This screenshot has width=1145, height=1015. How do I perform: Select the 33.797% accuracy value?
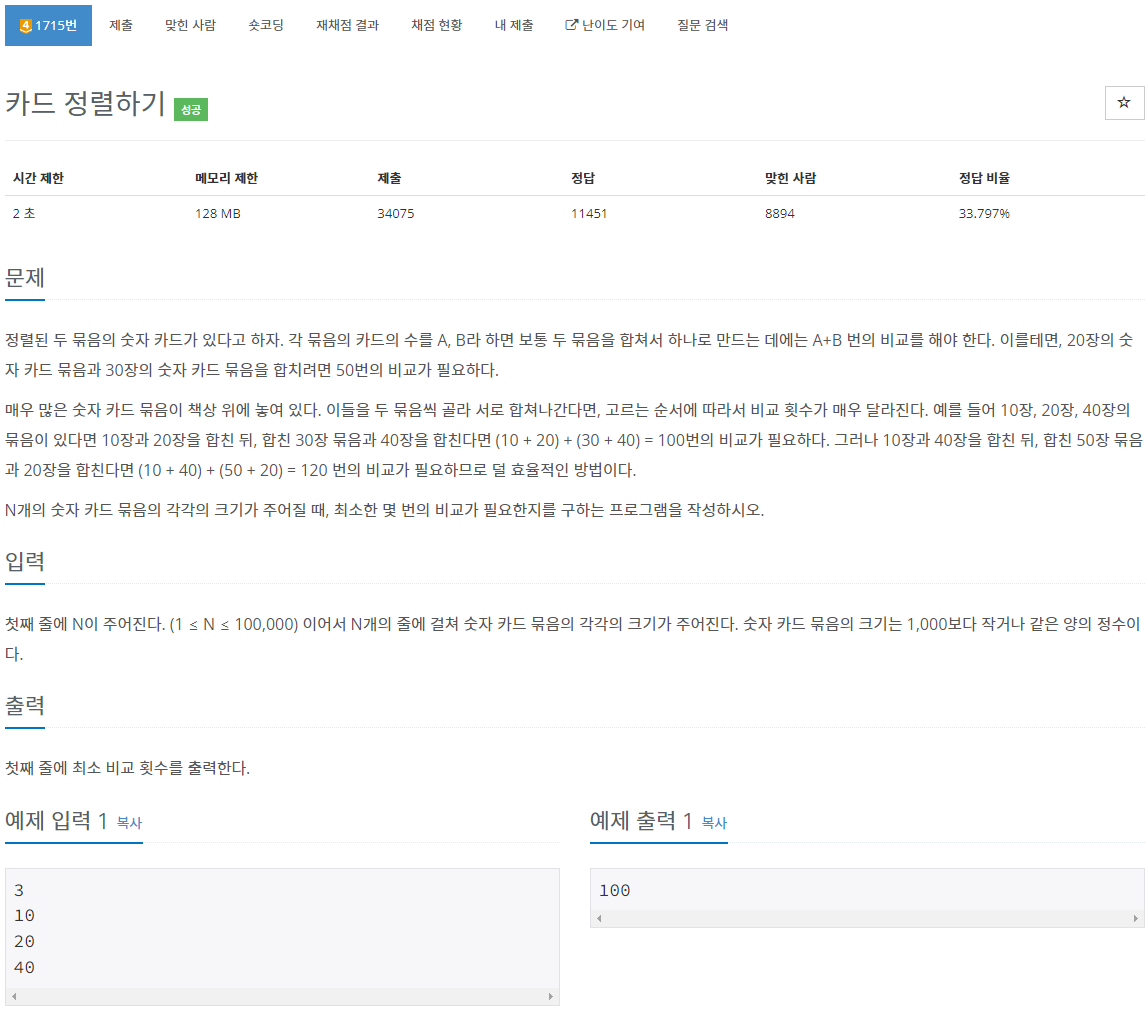(984, 213)
